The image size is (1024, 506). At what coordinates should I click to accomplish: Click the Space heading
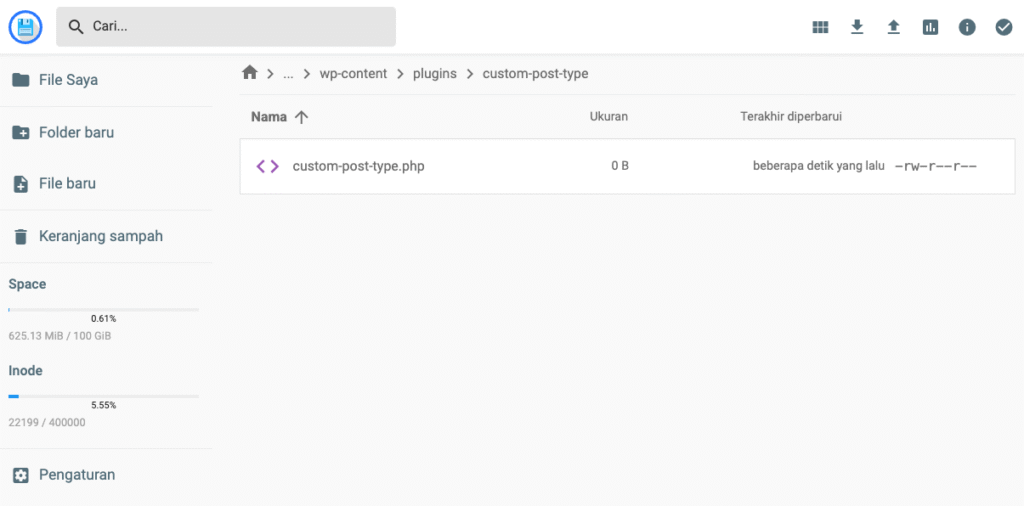tap(27, 284)
